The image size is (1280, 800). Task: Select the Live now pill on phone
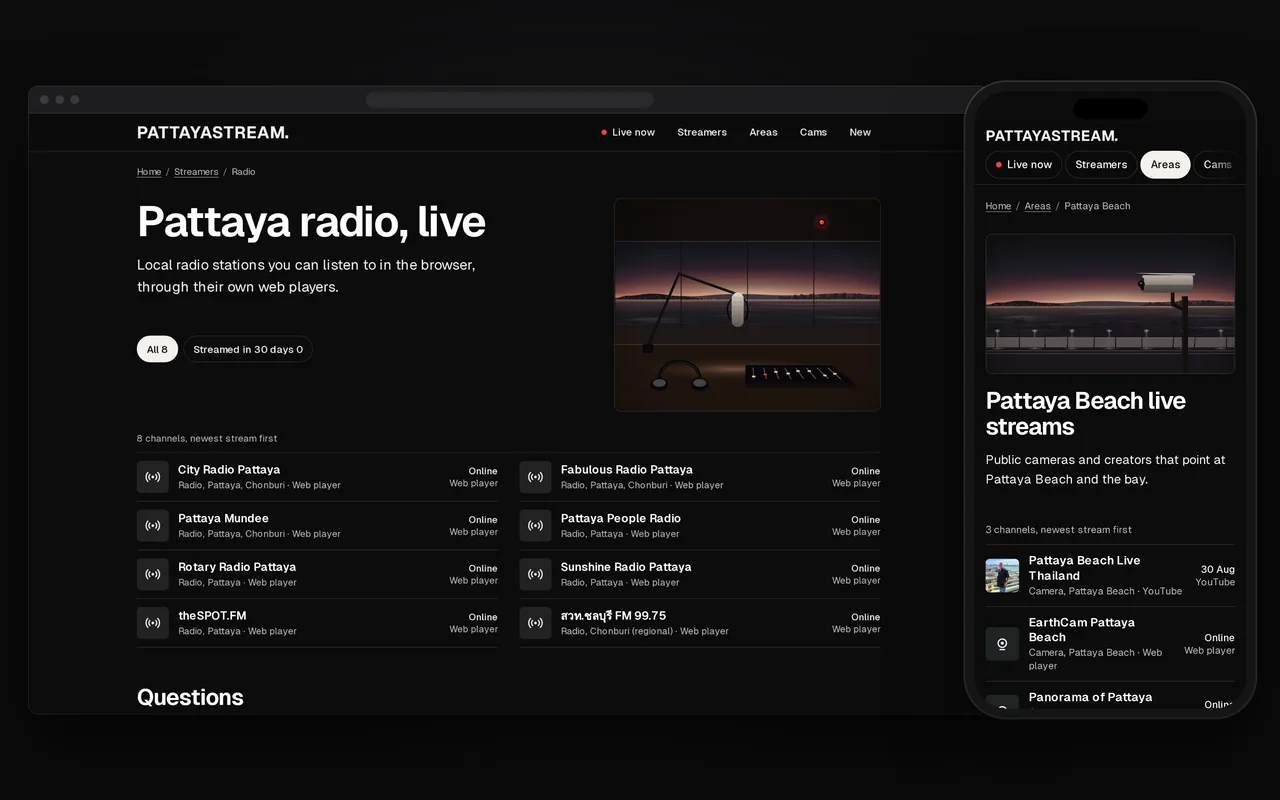pos(1024,165)
